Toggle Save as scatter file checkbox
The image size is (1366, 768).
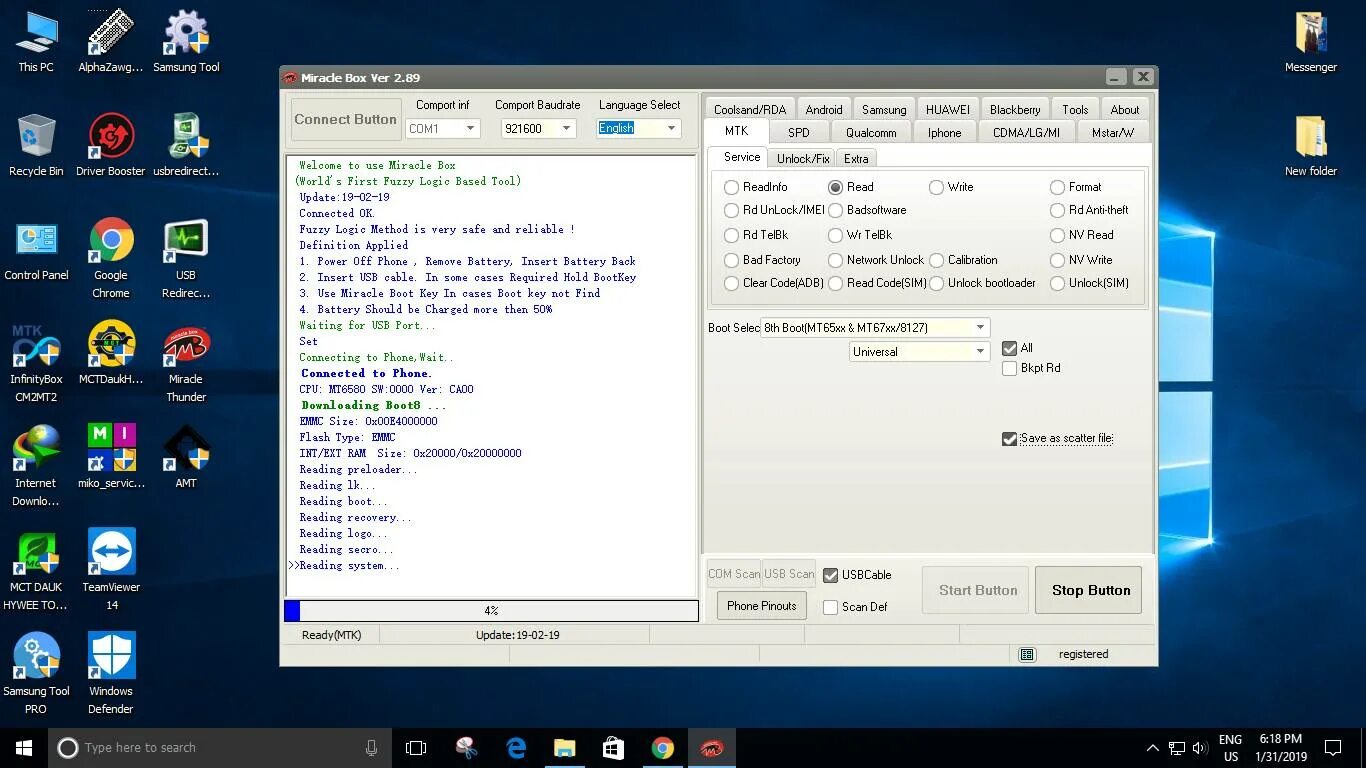[x=1009, y=438]
